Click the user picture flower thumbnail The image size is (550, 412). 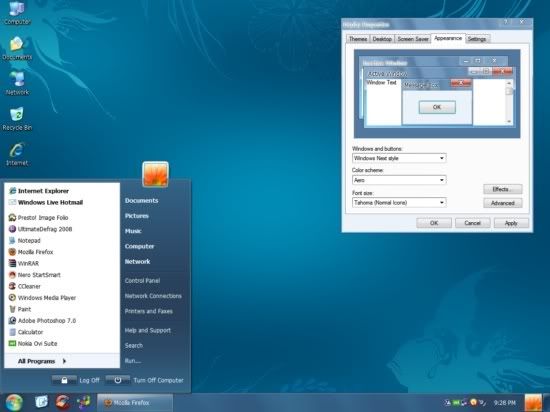[155, 174]
